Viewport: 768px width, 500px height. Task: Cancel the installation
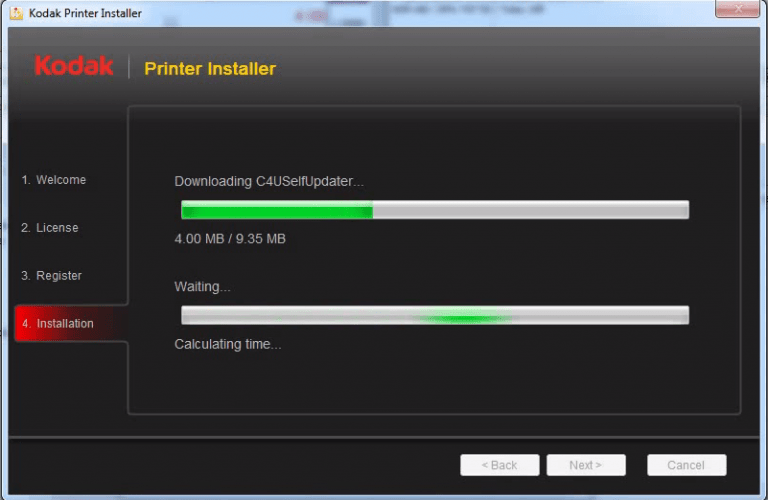coord(686,465)
